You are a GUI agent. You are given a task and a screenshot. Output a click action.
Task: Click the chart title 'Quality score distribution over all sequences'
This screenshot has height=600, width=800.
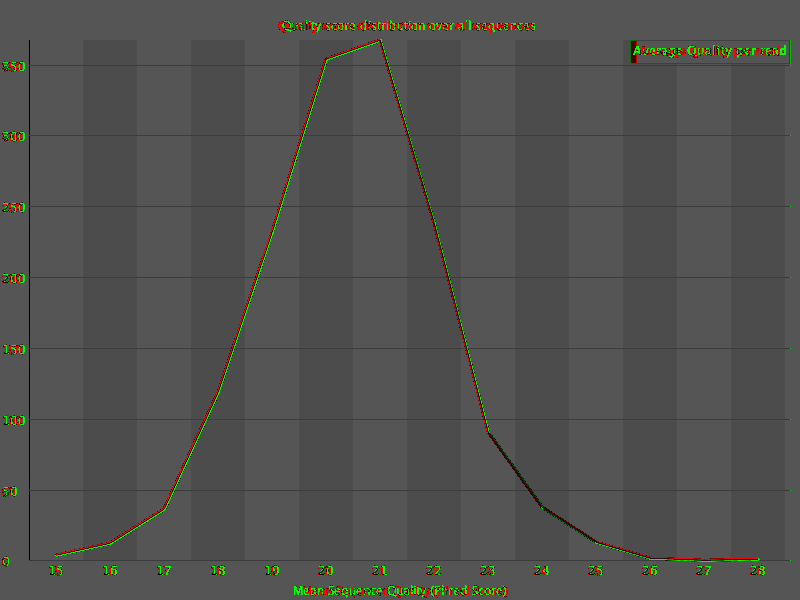[x=407, y=26]
